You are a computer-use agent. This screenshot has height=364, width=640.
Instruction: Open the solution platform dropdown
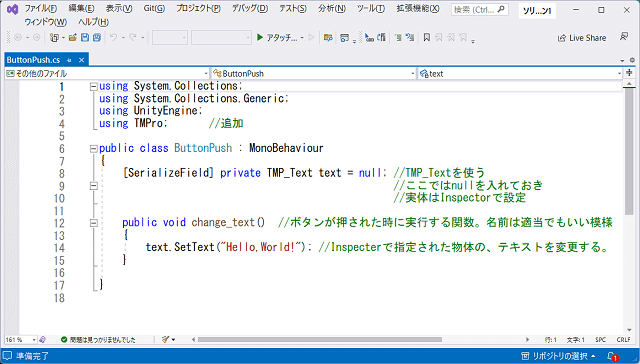coord(221,38)
